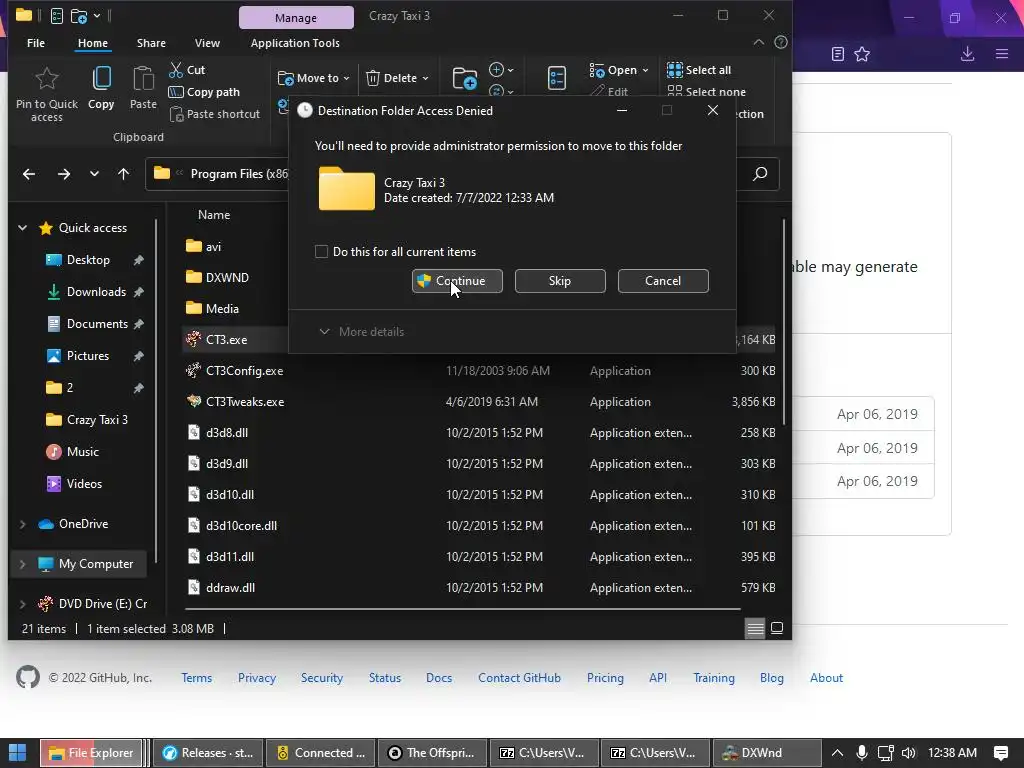Open Application Tools tab
Screen dimensions: 1024x768
(x=295, y=43)
